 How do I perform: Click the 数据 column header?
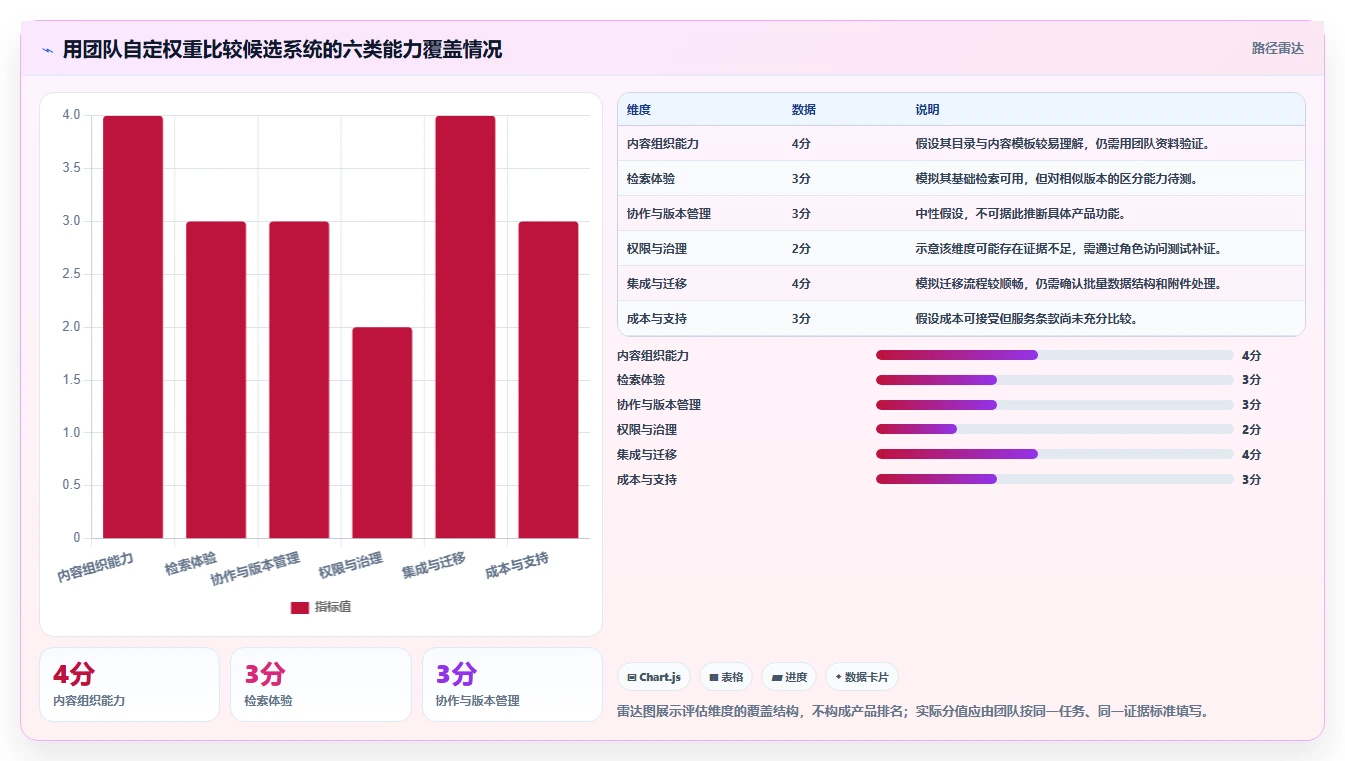click(x=804, y=110)
